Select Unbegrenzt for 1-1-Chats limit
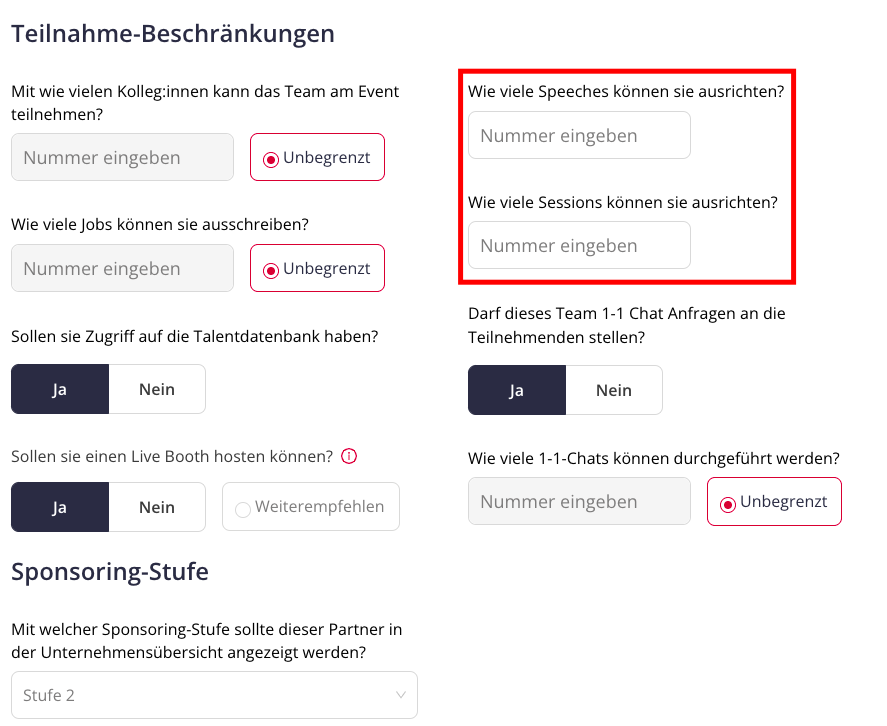The width and height of the screenshot is (887, 726). pos(774,501)
